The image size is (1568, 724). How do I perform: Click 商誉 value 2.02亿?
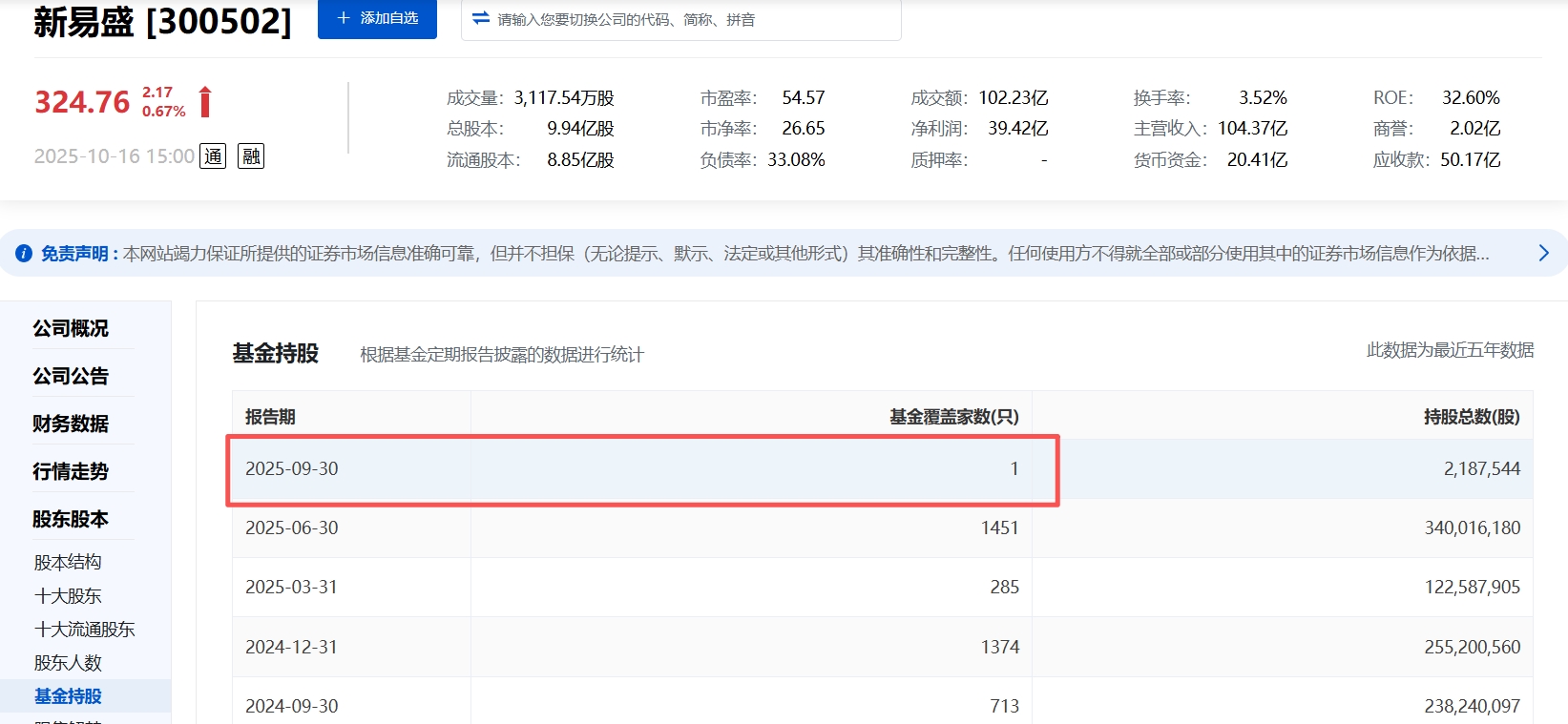1475,128
